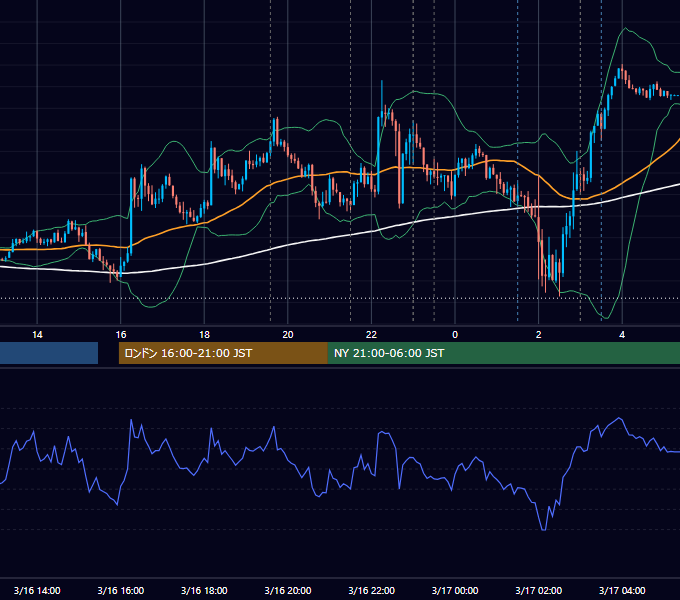Click the unlabeled blue session band
Viewport: 680px width, 600px height.
(x=49, y=353)
